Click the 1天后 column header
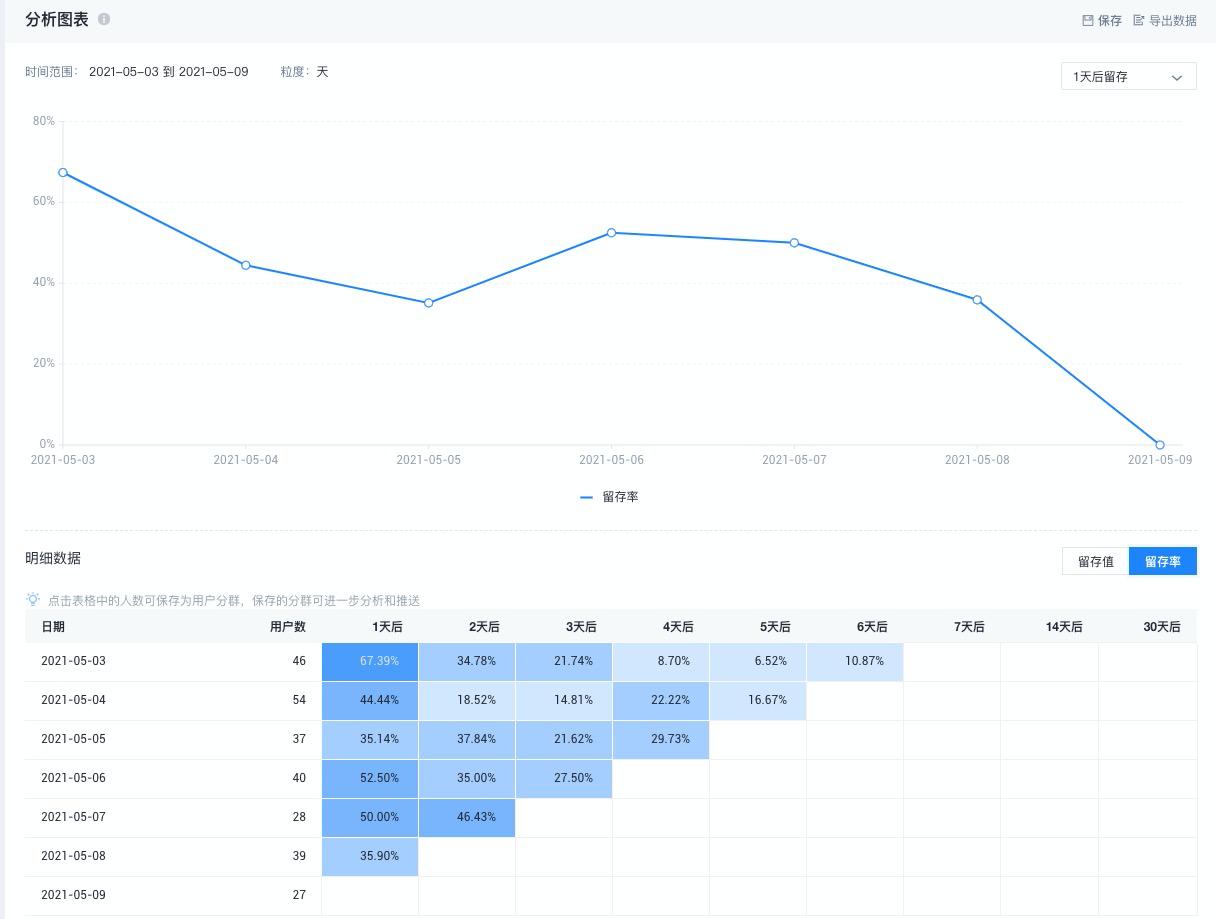1216x919 pixels. point(387,627)
